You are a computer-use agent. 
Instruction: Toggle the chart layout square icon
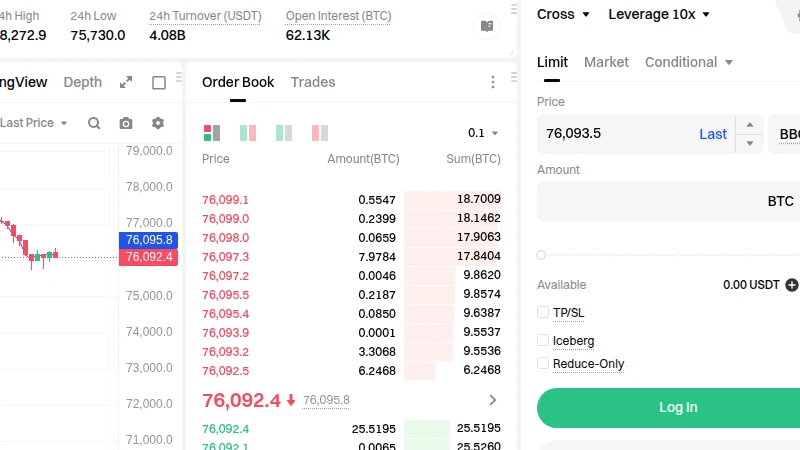159,83
